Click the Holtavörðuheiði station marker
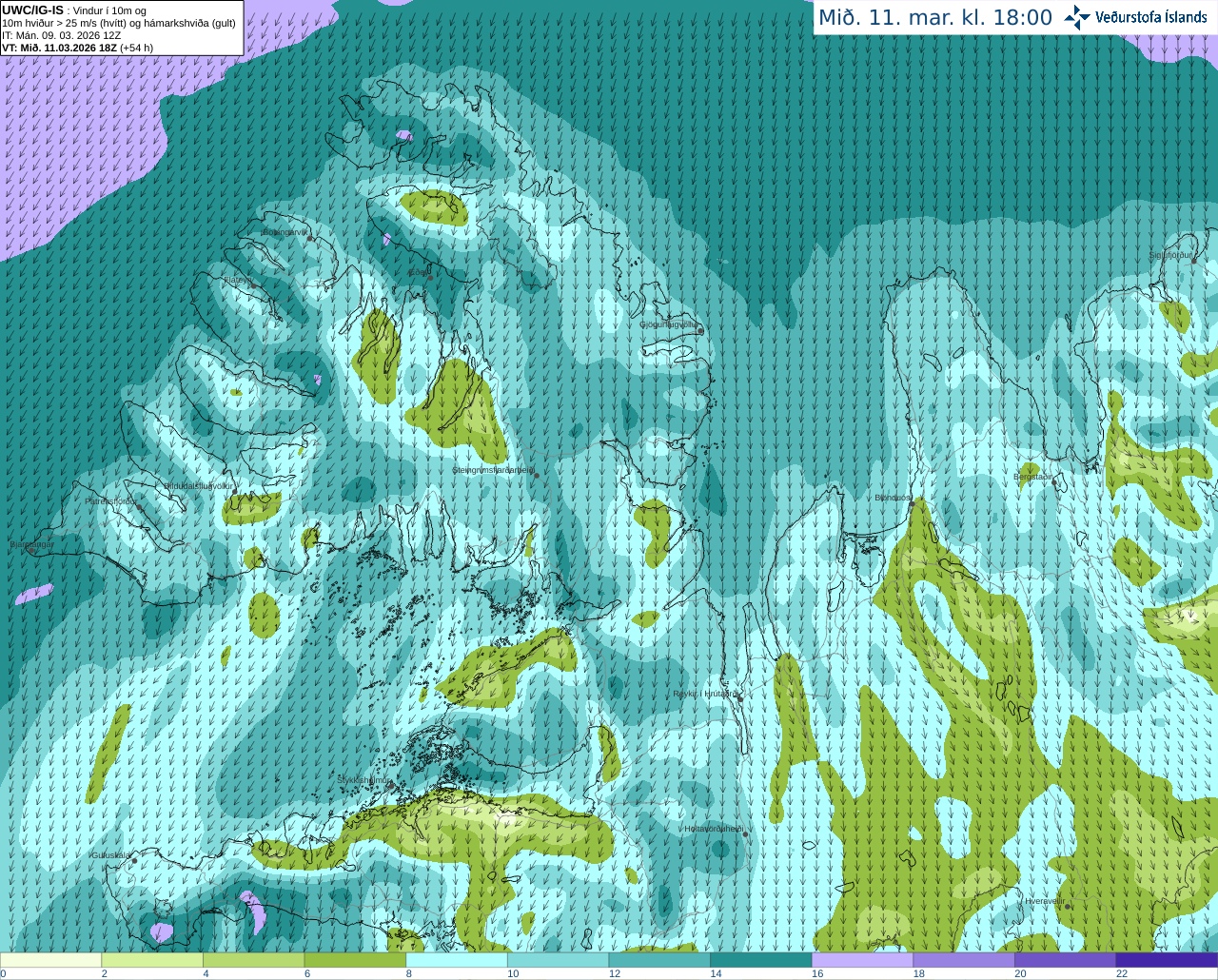1218x980 pixels. [x=745, y=834]
